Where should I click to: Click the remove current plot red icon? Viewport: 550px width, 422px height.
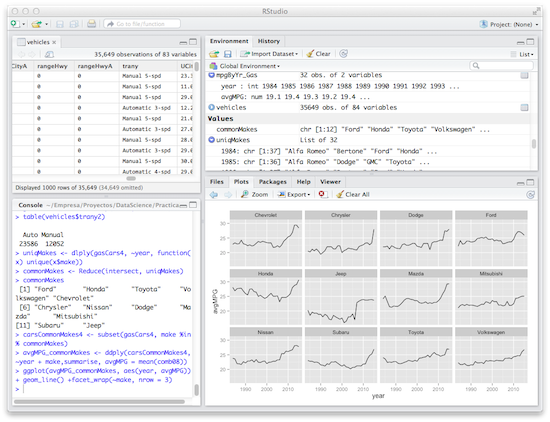(x=323, y=194)
